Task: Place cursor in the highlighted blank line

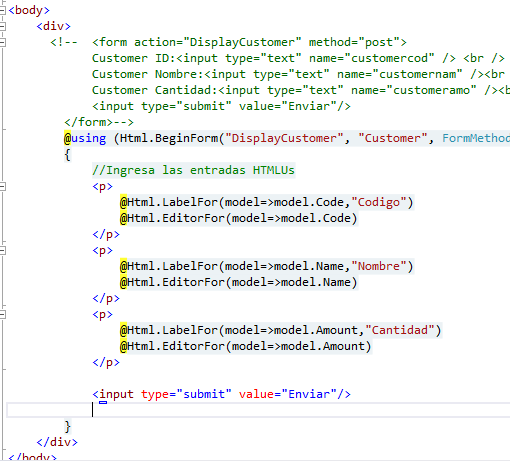Action: 258,410
